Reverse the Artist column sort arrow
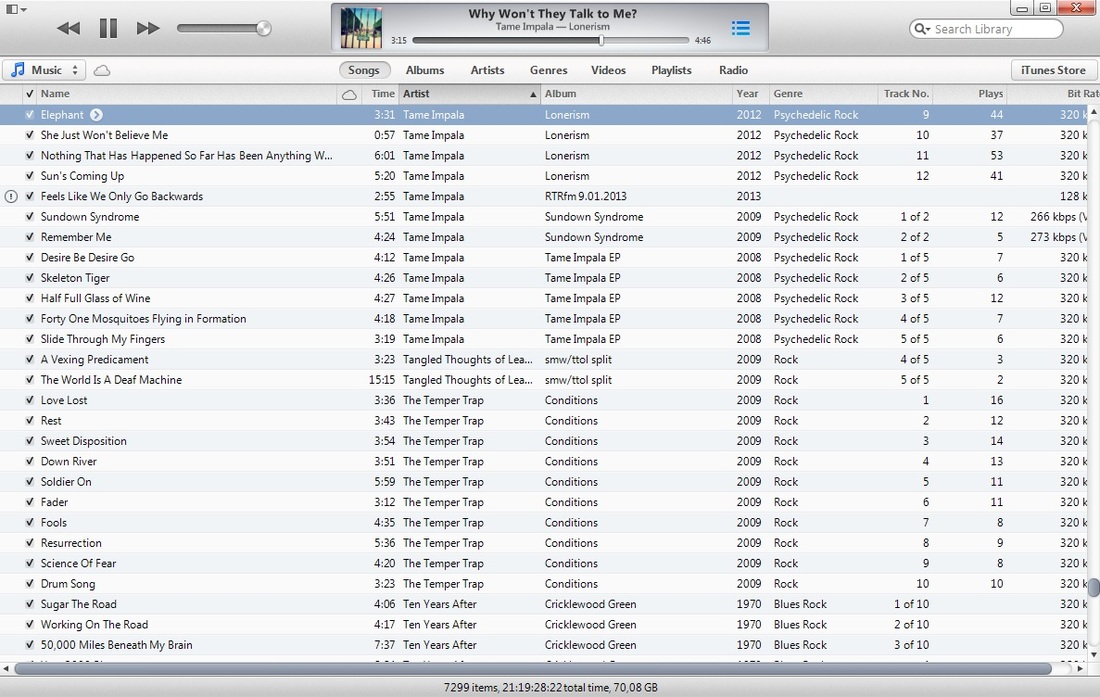 [533, 94]
